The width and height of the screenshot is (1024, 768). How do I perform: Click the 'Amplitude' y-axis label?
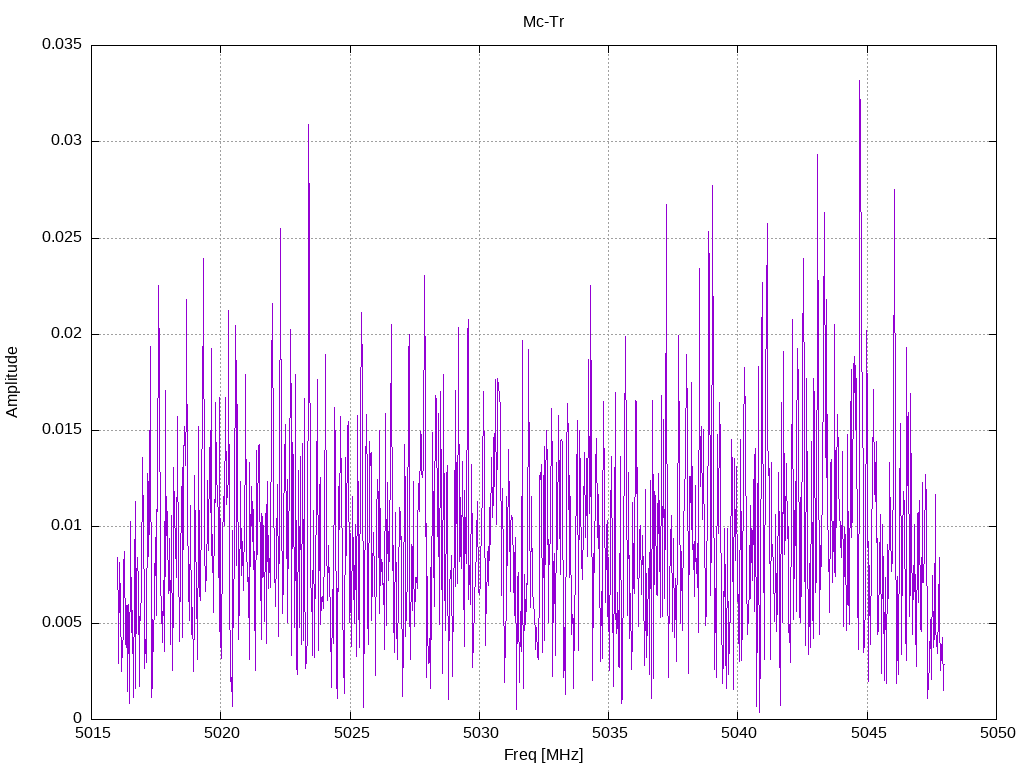click(12, 382)
